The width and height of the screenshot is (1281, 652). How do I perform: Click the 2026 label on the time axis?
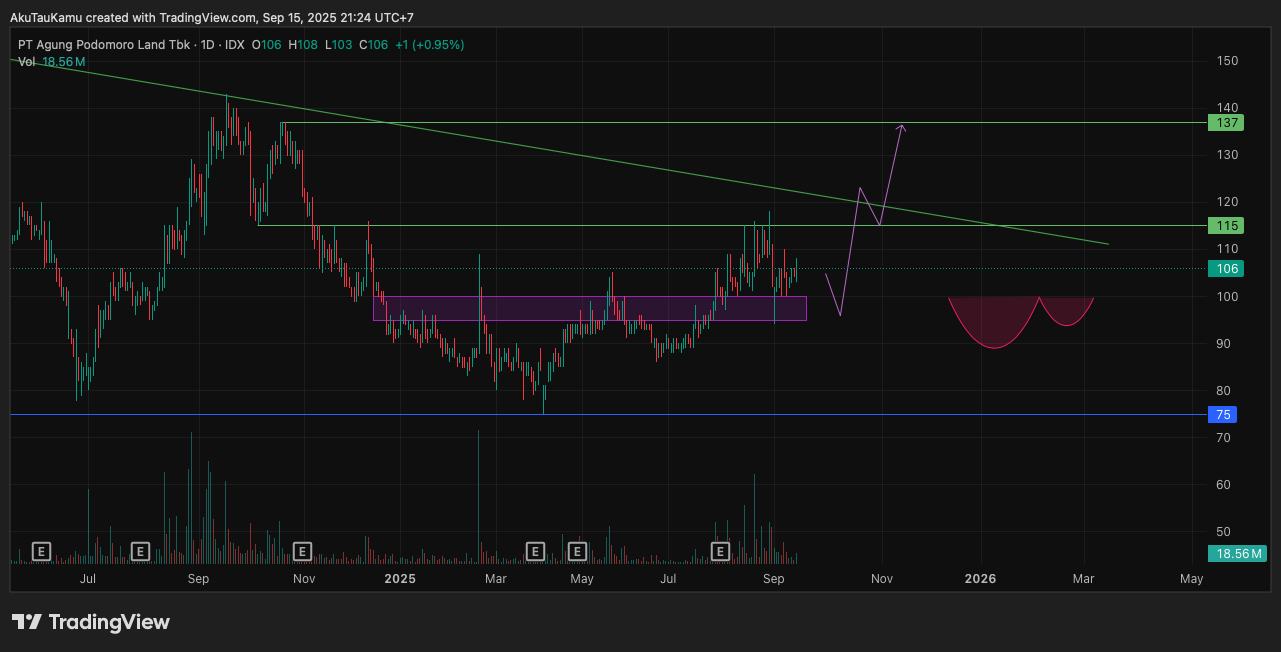(x=980, y=579)
